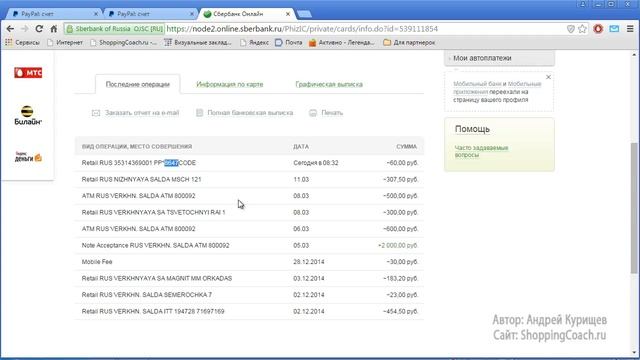Reload the page with refresh icon

coord(39,29)
